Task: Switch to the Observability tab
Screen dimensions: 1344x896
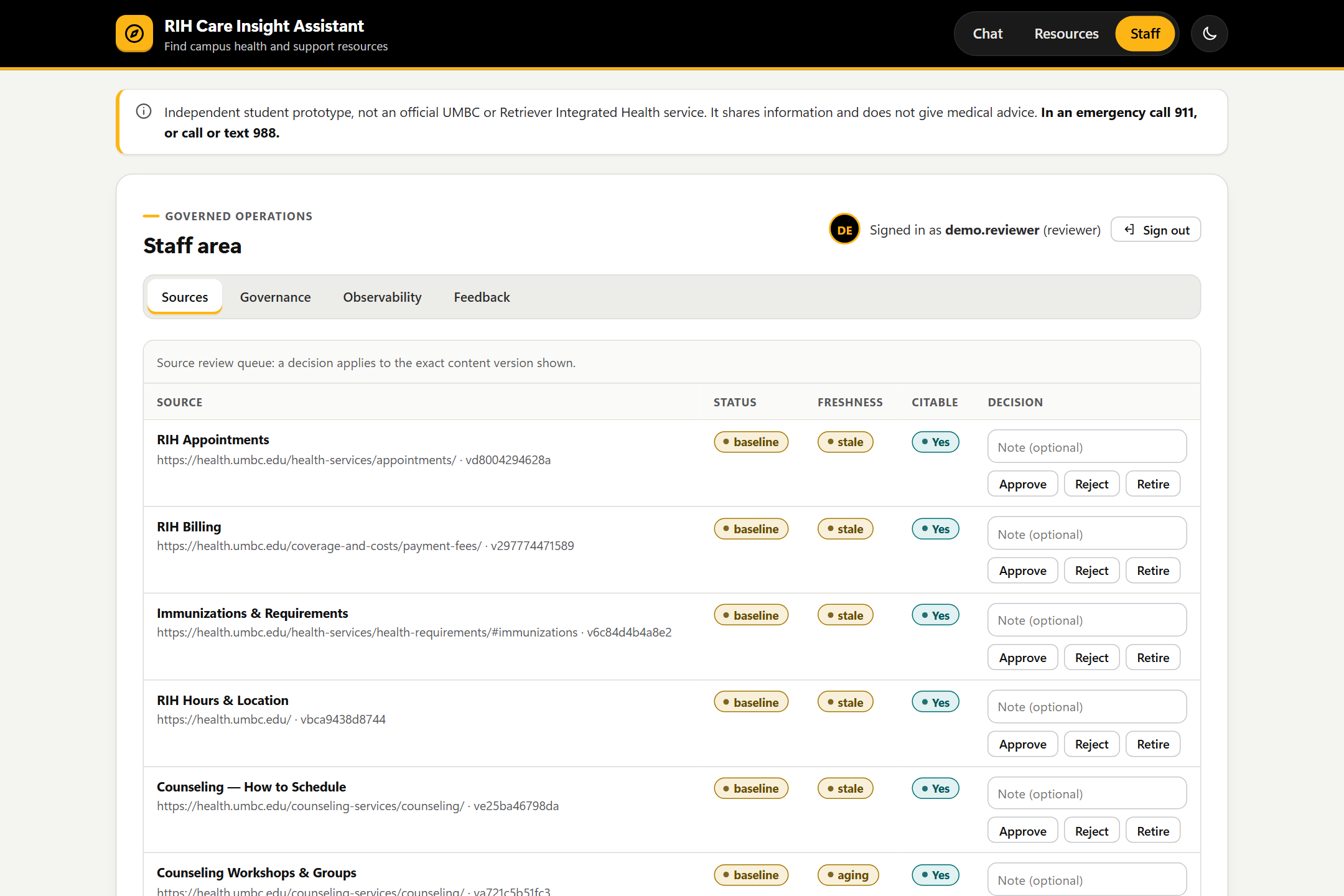Action: pyautogui.click(x=383, y=297)
